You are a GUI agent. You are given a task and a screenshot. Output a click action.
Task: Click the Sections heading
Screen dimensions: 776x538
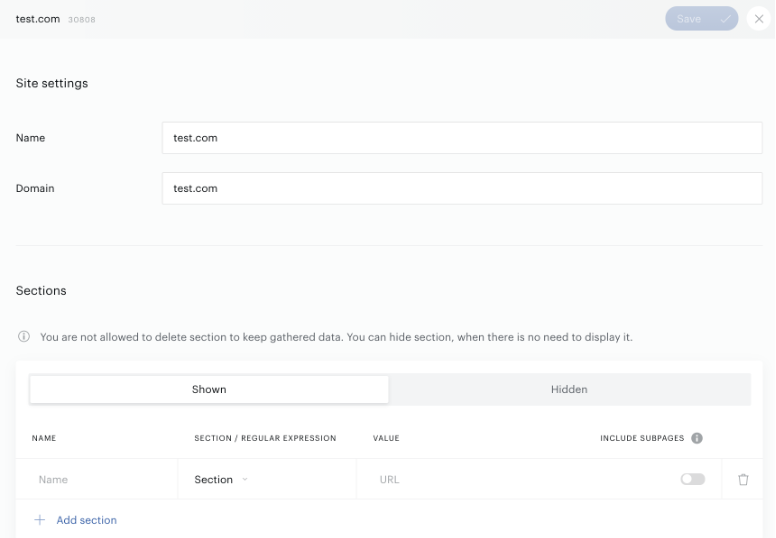(41, 291)
